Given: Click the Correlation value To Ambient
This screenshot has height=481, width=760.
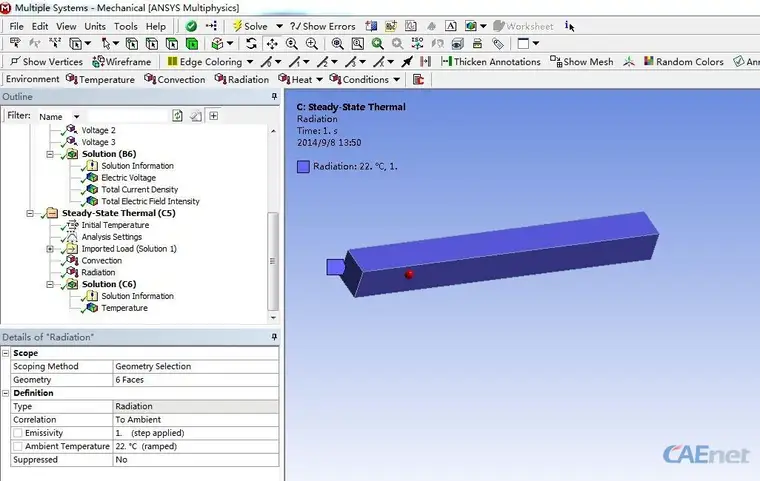Looking at the screenshot, I should tap(196, 419).
